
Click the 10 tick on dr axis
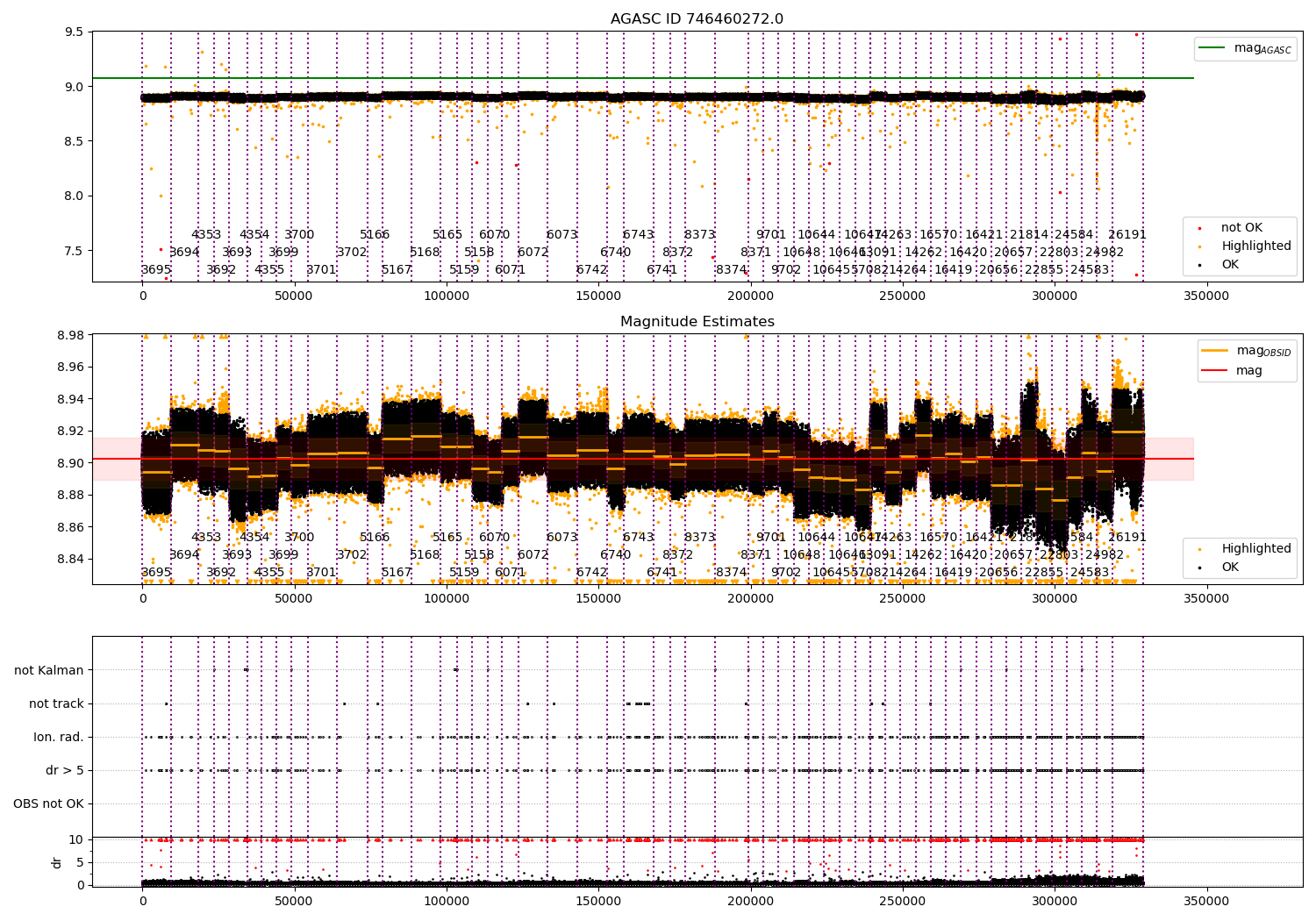[76, 839]
